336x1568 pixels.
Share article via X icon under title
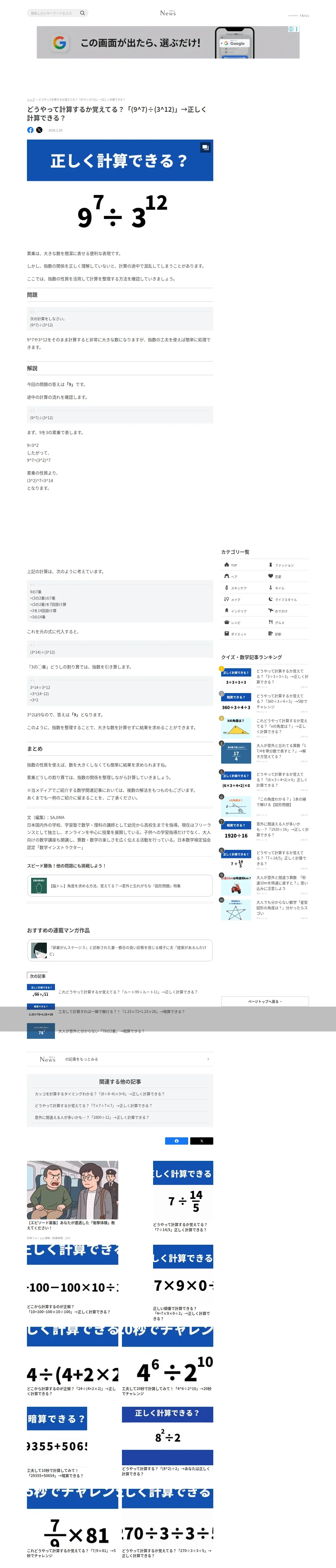tap(40, 130)
